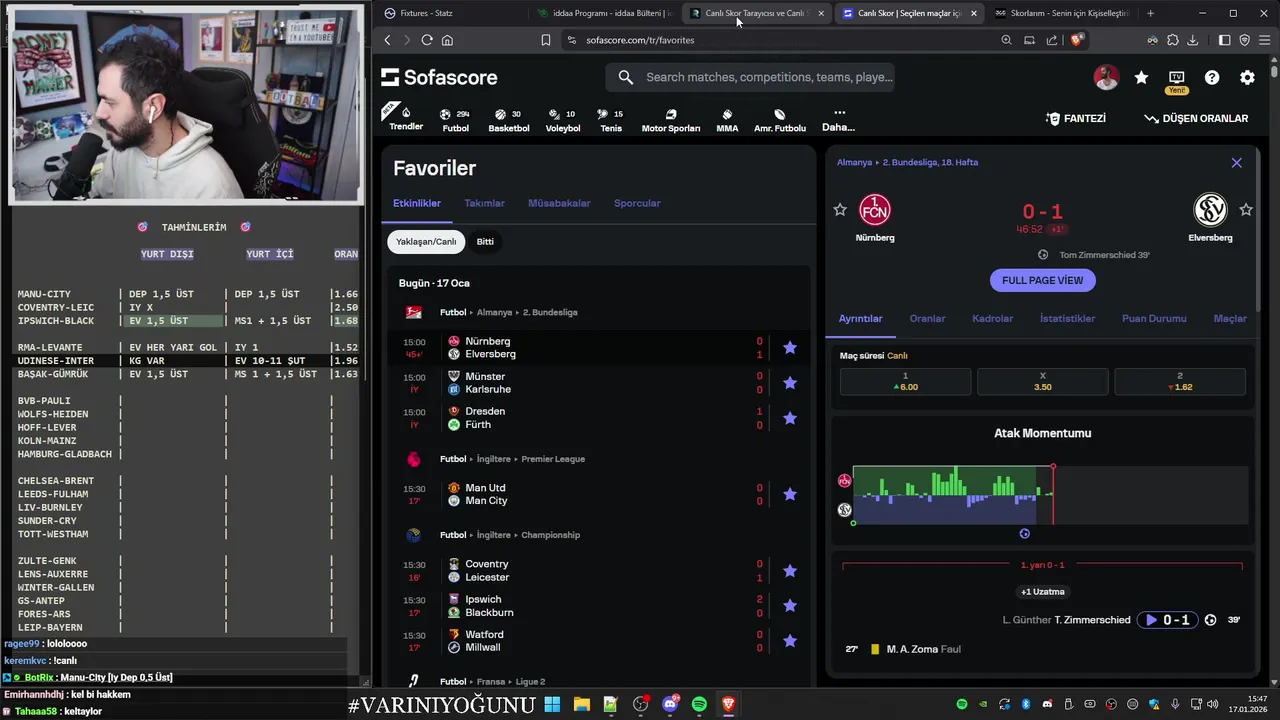Click the home win odds 6.00
The height and width of the screenshot is (720, 1280).
(x=905, y=382)
